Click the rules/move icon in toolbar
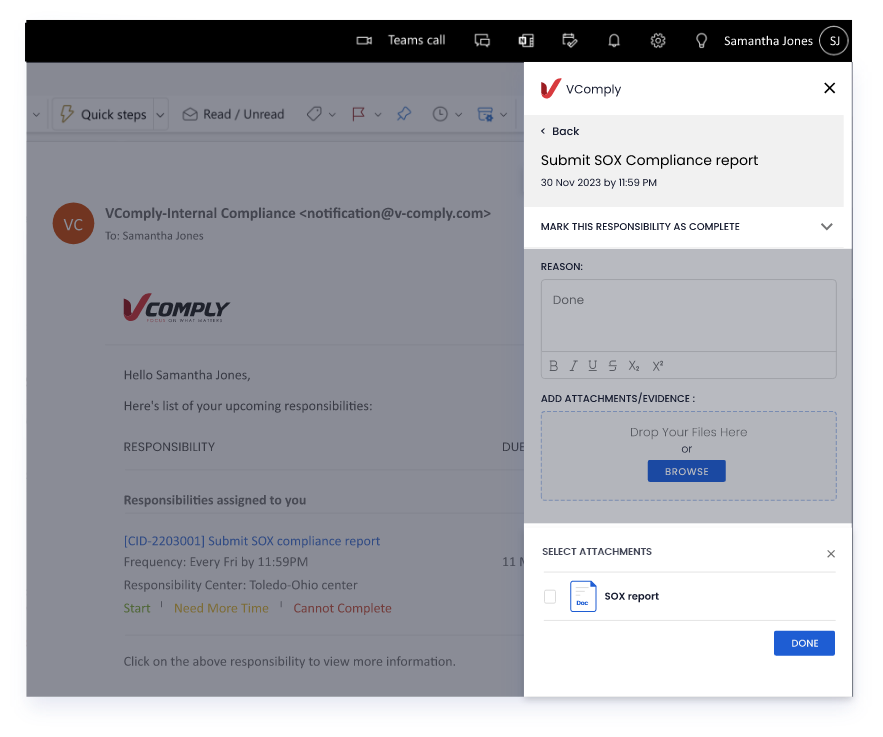Viewport: 883px width, 737px height. coord(485,114)
